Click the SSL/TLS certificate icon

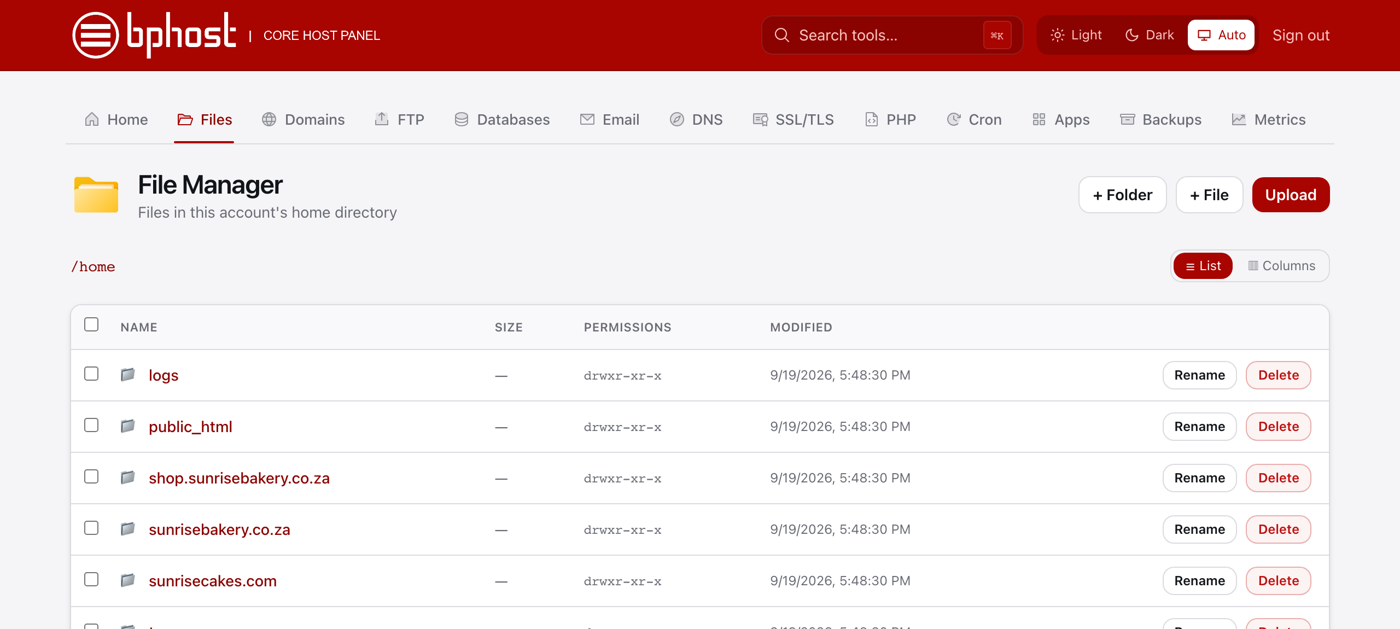pos(760,119)
